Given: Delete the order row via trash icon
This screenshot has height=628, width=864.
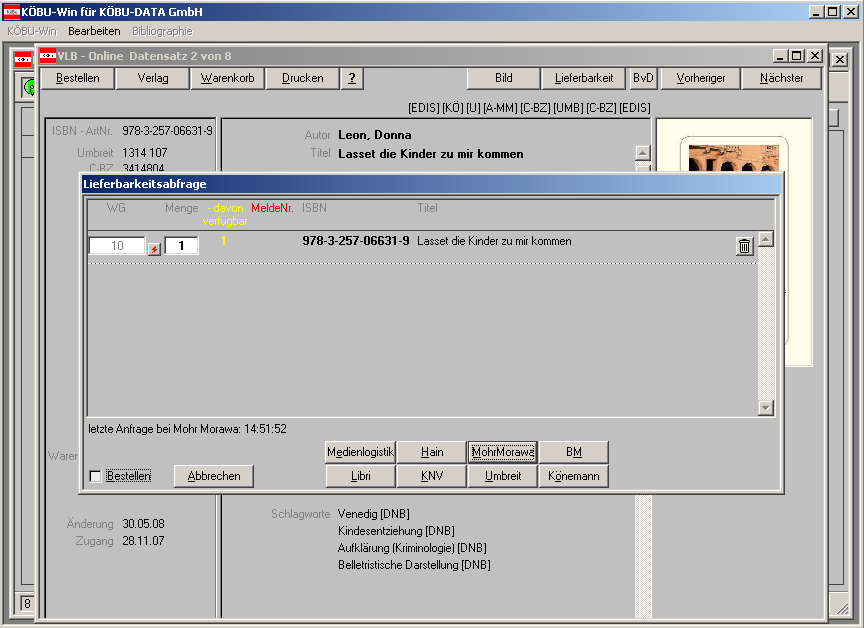Looking at the screenshot, I should (x=744, y=246).
